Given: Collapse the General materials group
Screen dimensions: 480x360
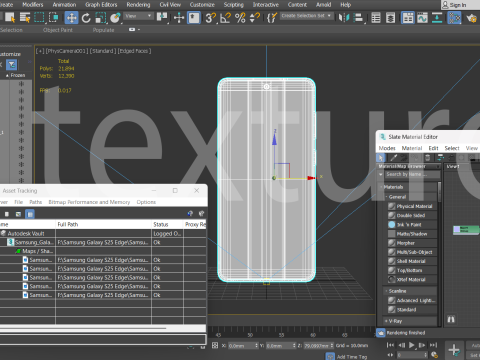Looking at the screenshot, I should coord(387,197).
